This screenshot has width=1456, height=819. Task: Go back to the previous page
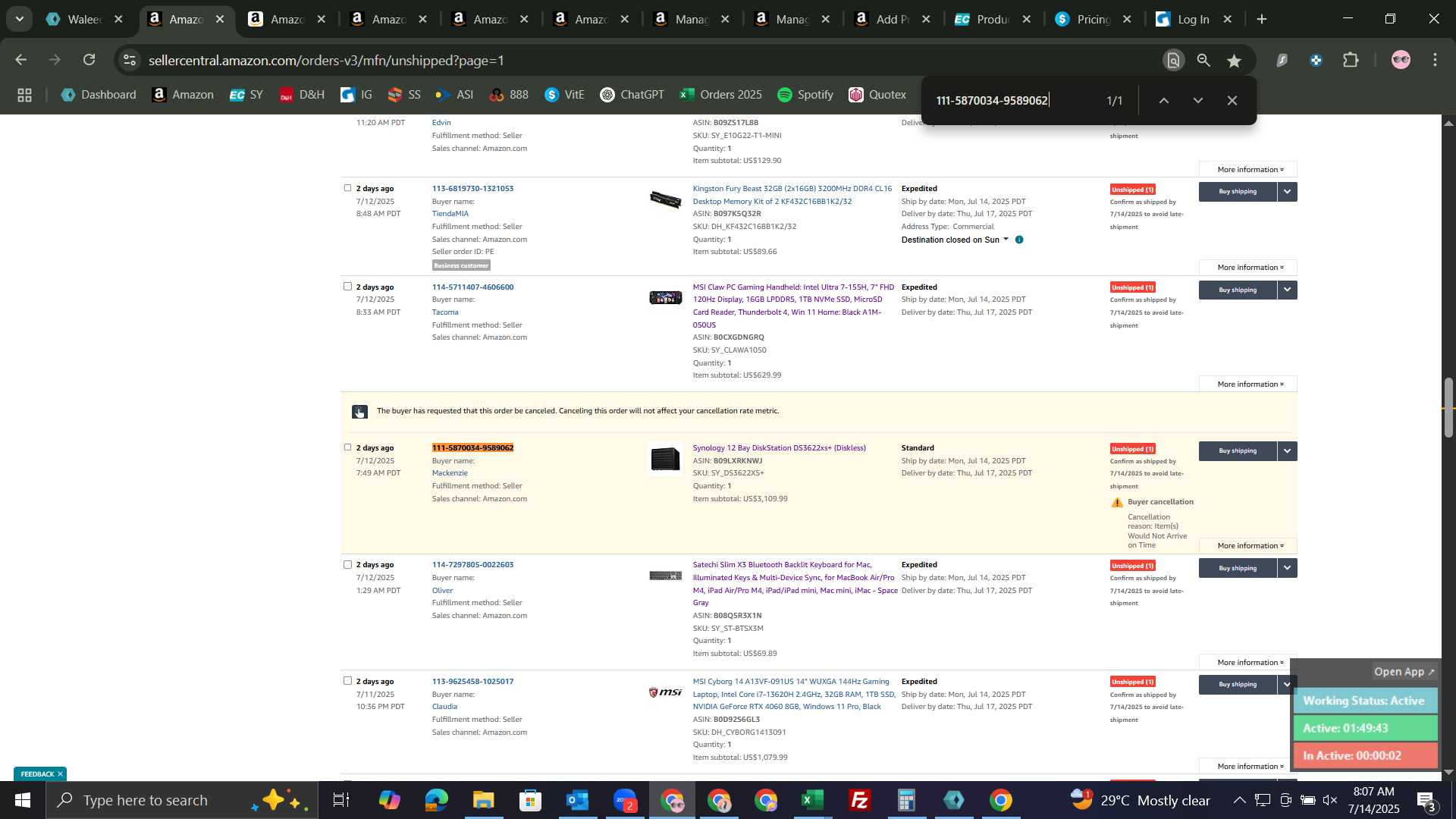point(20,60)
